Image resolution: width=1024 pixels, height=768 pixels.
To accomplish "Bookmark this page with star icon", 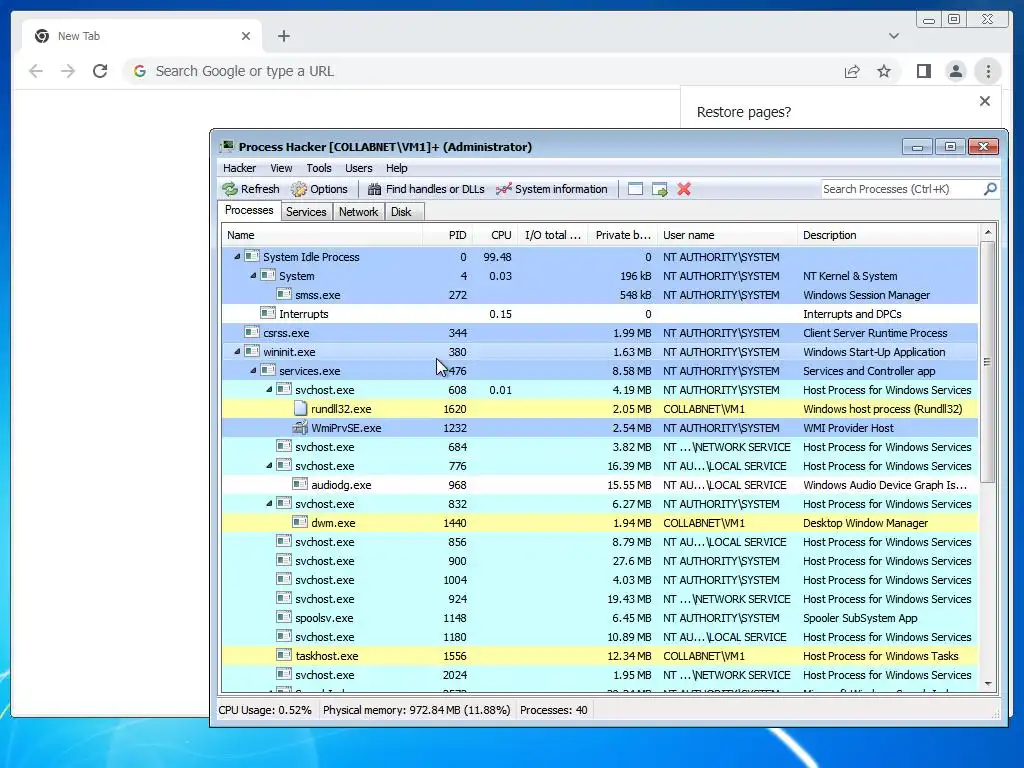I will 884,71.
